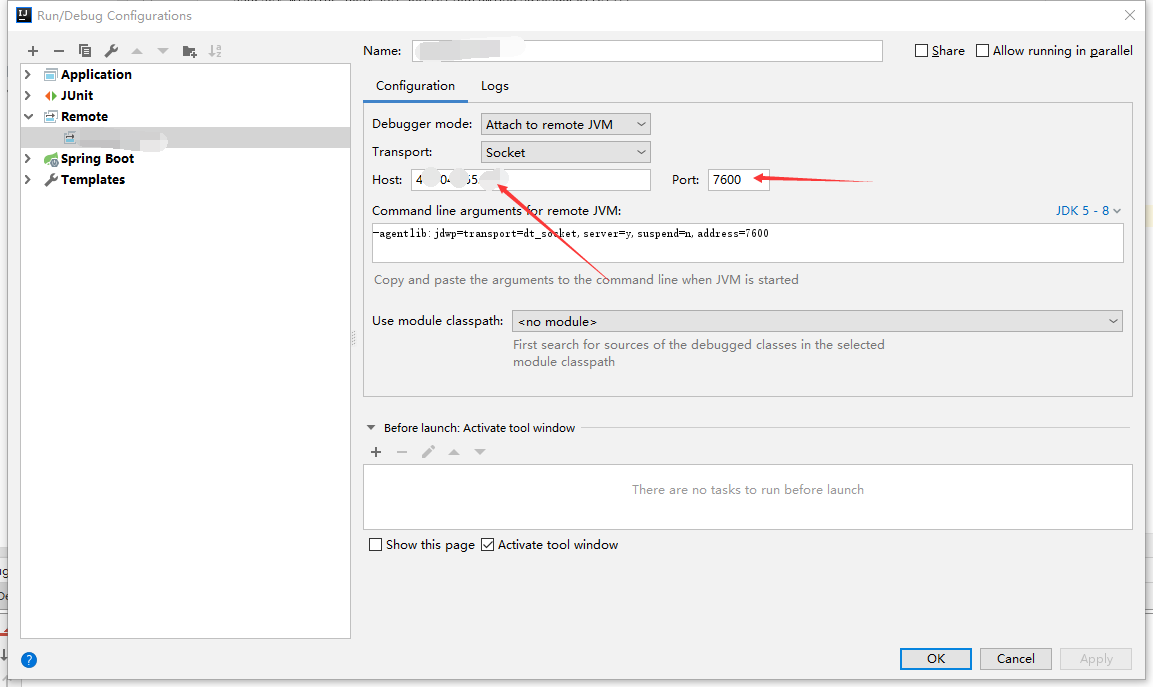The width and height of the screenshot is (1153, 687).
Task: Expand the JUnit node
Action: pos(28,96)
